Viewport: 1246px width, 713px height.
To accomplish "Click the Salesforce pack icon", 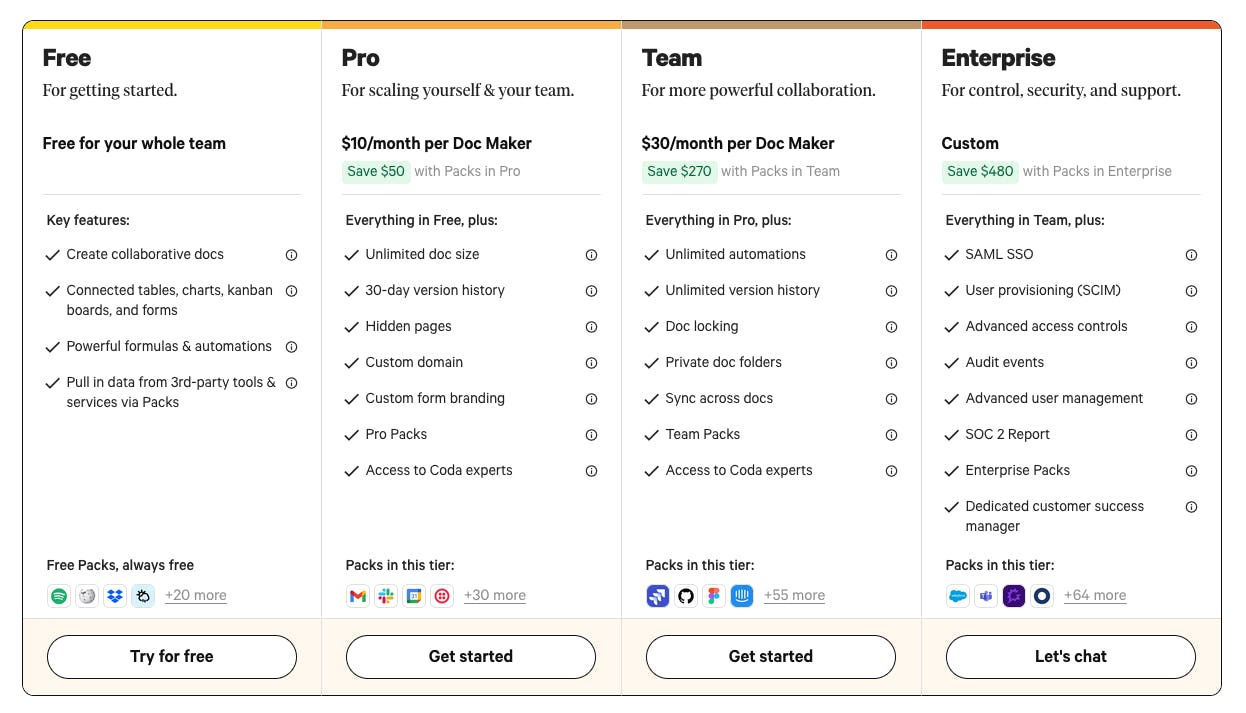I will 958,596.
